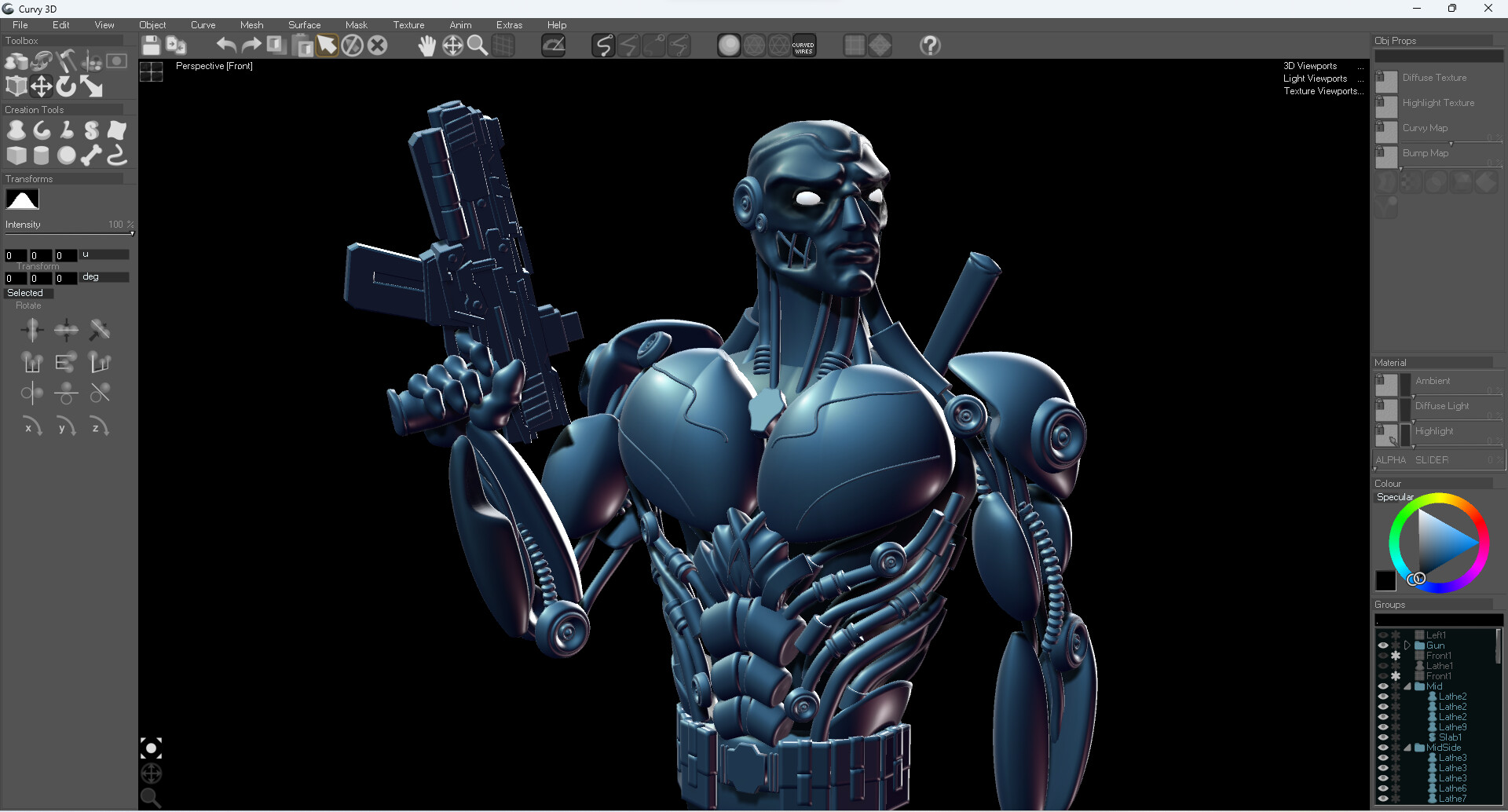This screenshot has height=812, width=1508.
Task: Select the Hand pan tool
Action: pos(426,46)
